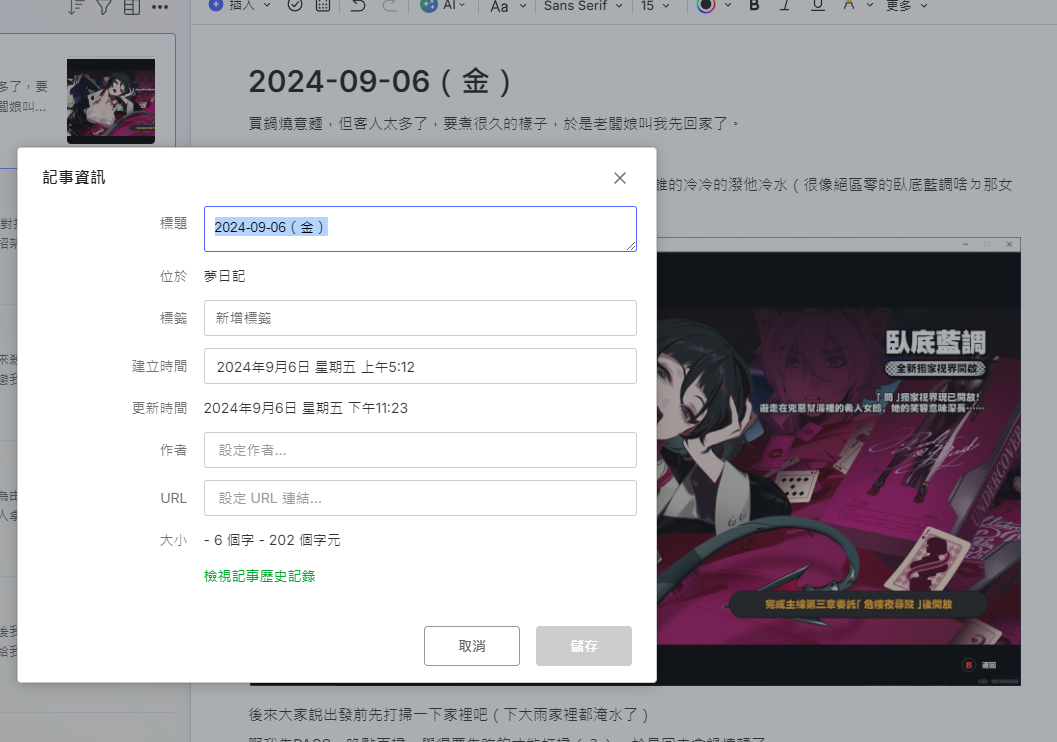
Task: Redo the last edit
Action: point(390,5)
